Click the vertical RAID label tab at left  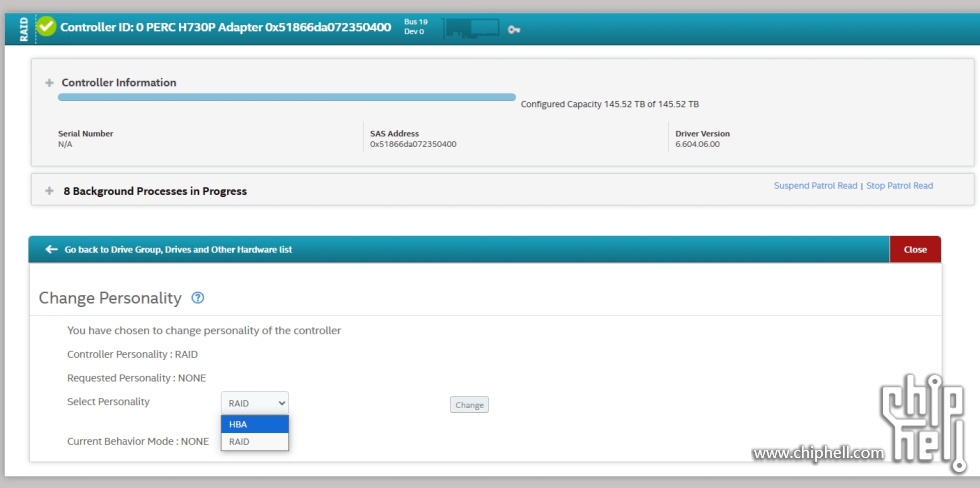(x=24, y=28)
